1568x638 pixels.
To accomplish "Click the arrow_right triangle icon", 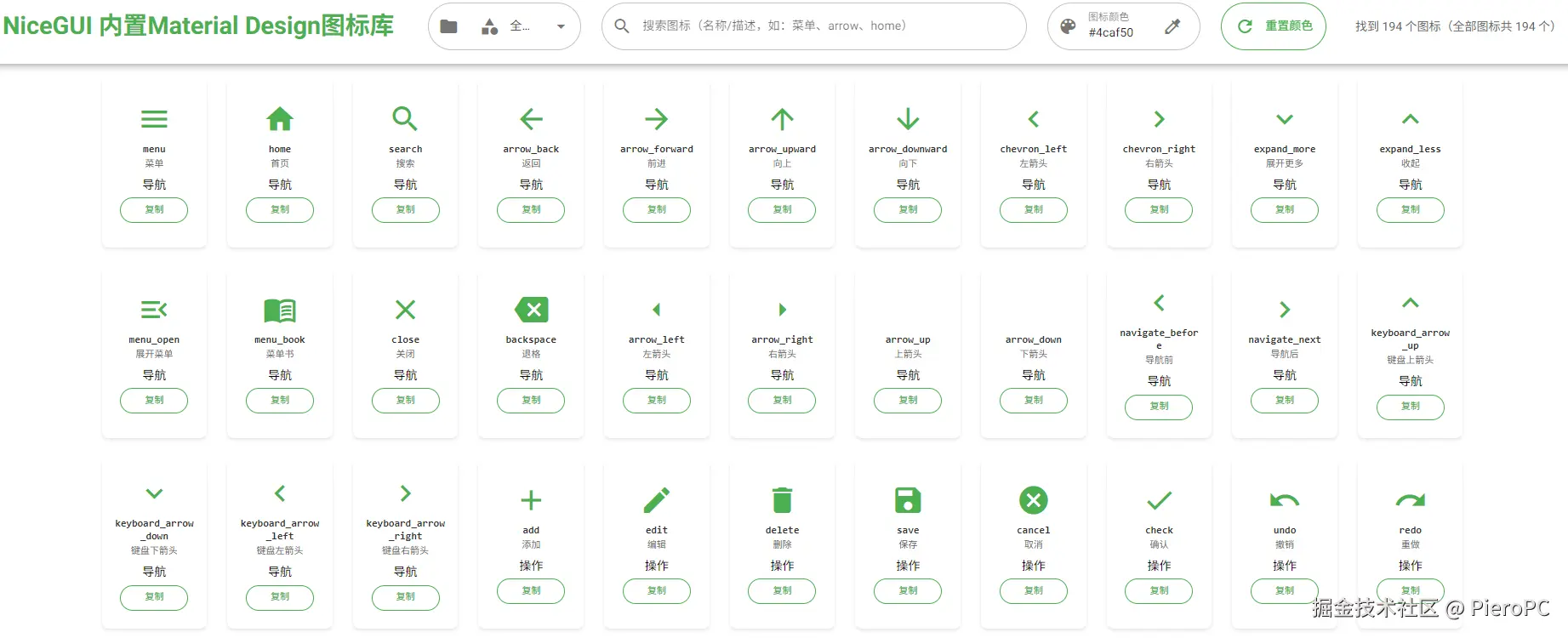I will click(783, 310).
